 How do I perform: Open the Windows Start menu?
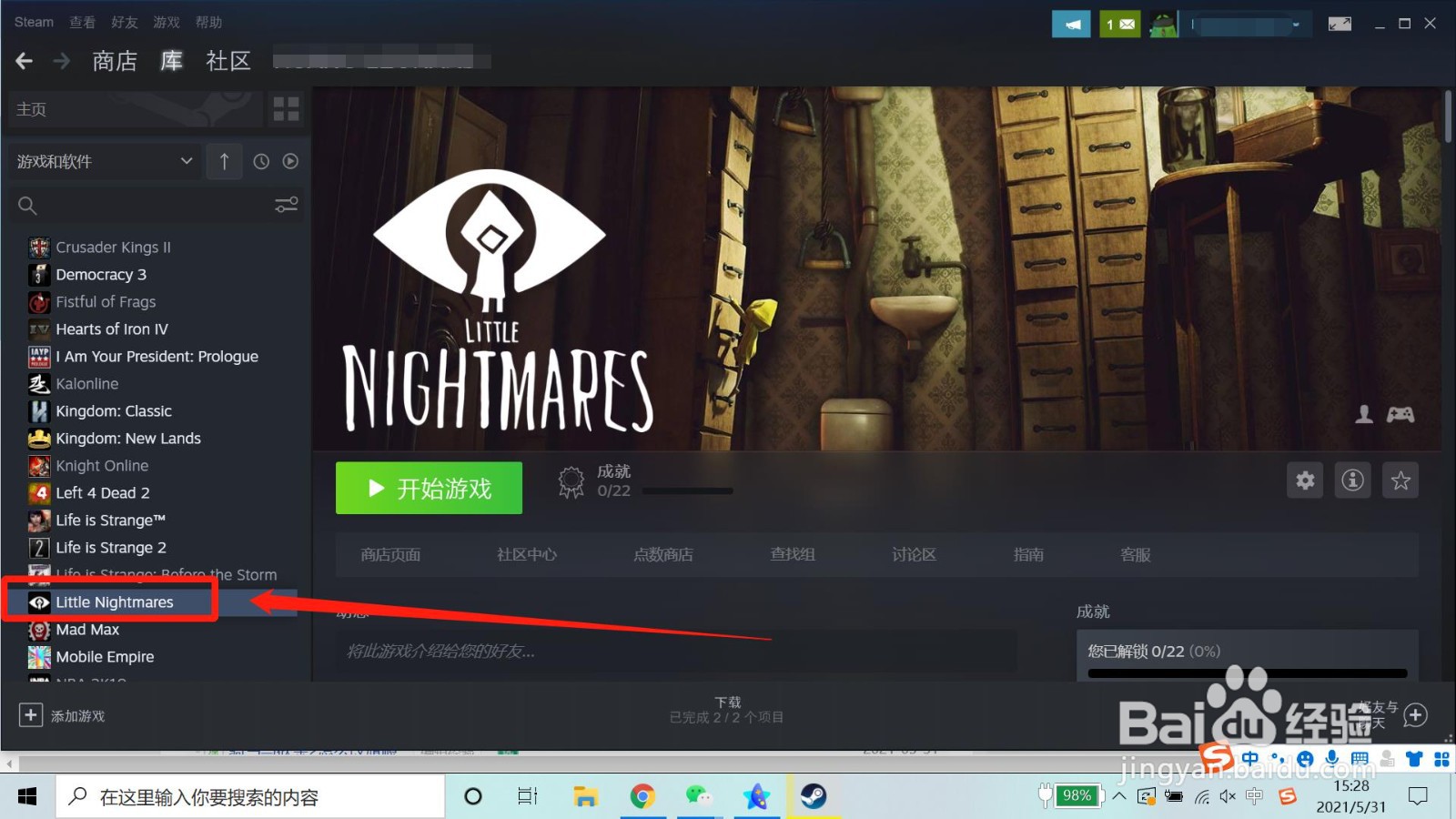point(27,797)
